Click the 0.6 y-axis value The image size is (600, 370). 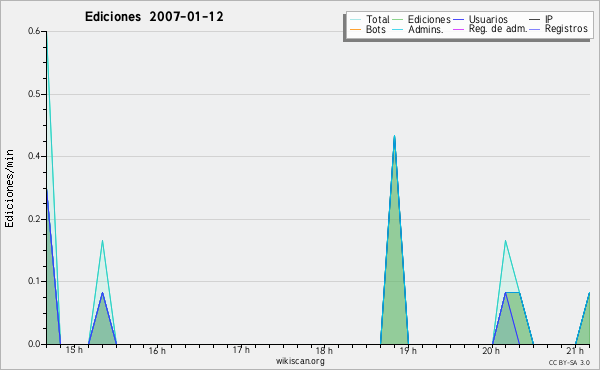click(34, 31)
